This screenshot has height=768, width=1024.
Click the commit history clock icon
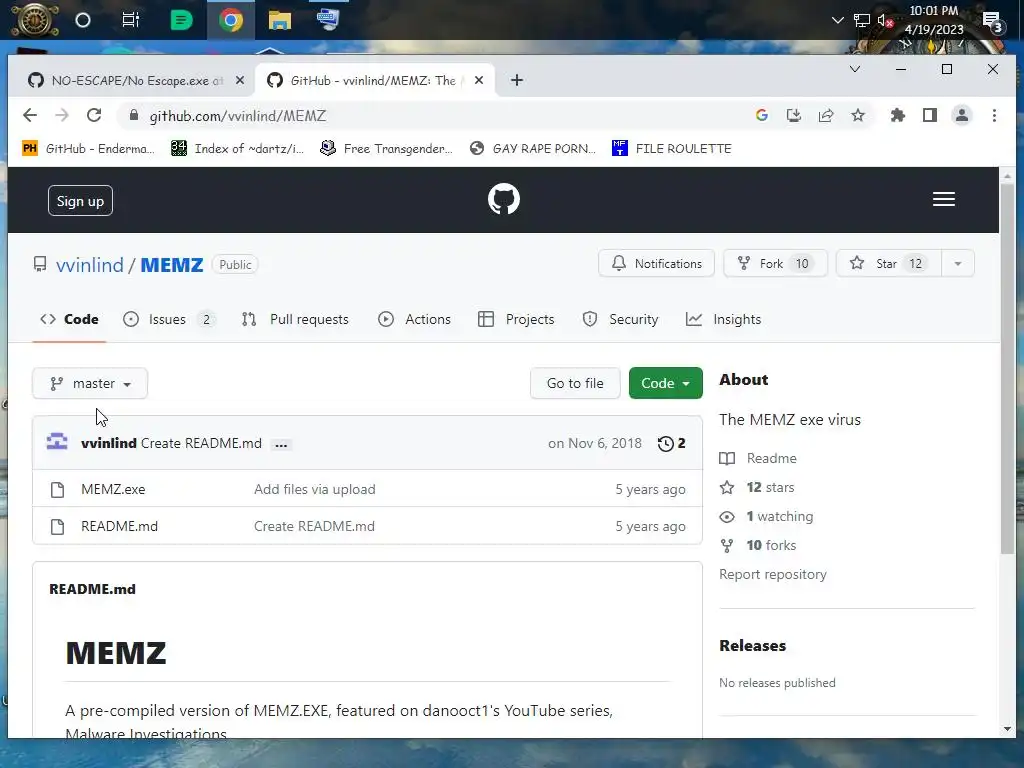click(665, 444)
